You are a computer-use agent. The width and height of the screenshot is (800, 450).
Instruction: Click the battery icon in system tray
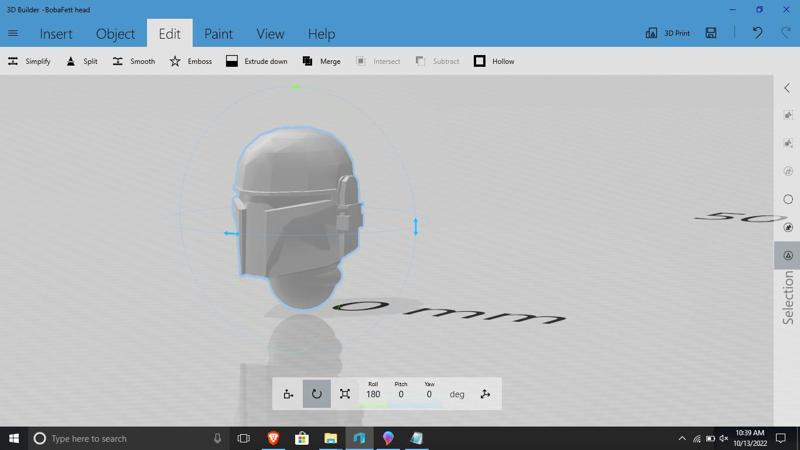710,438
